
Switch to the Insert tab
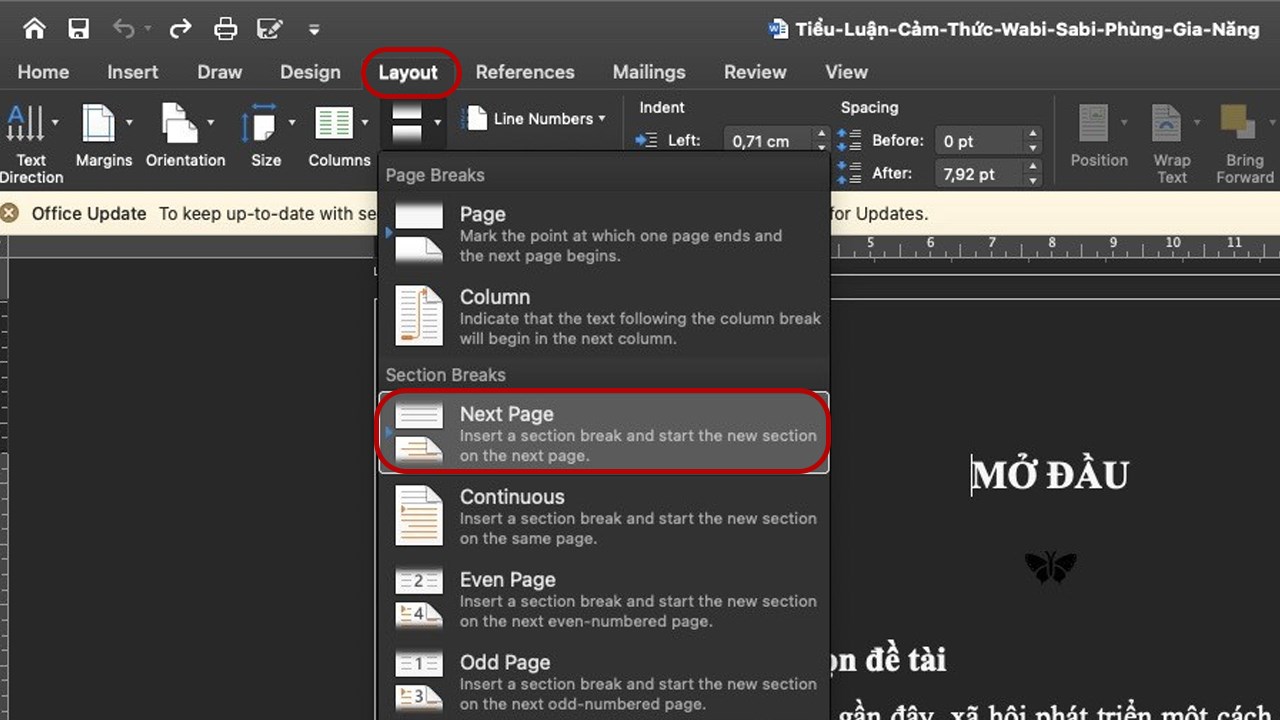click(133, 72)
